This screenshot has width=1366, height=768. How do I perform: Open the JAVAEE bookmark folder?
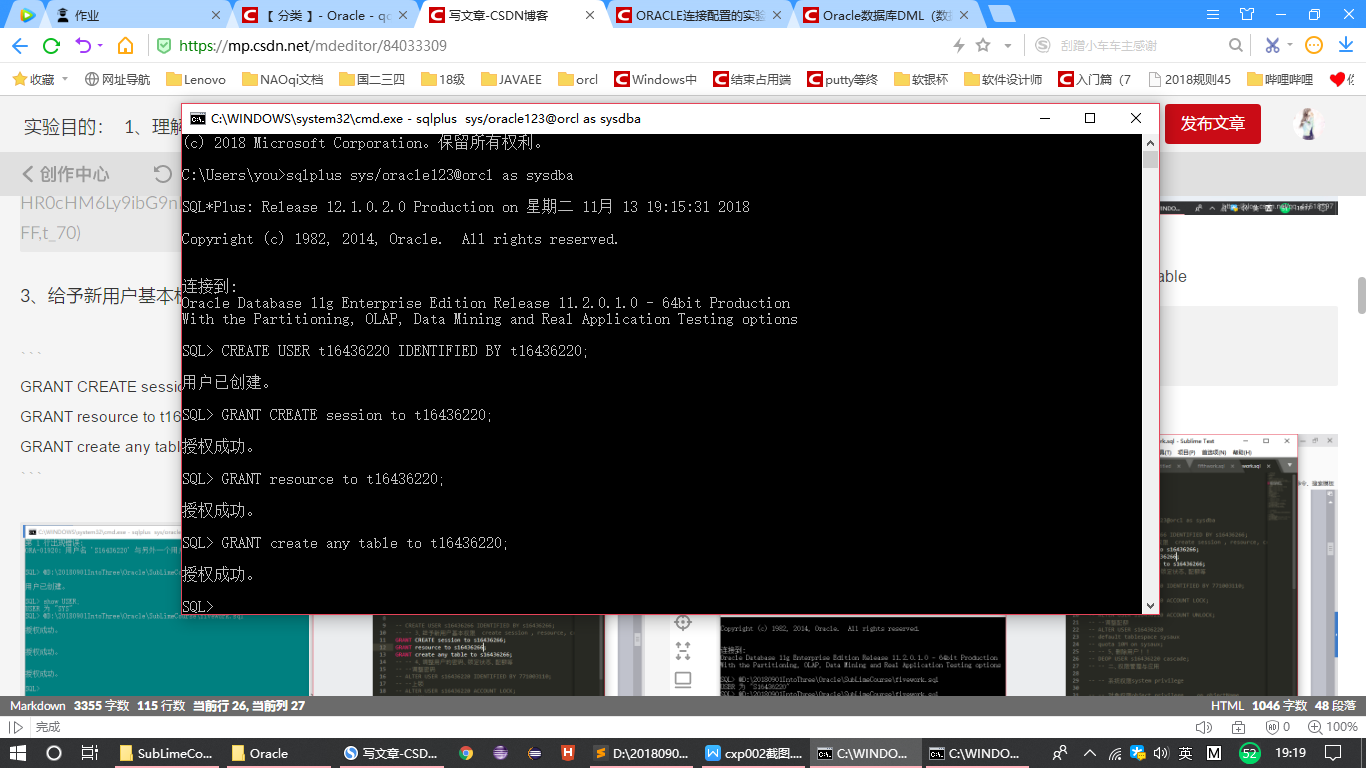512,79
